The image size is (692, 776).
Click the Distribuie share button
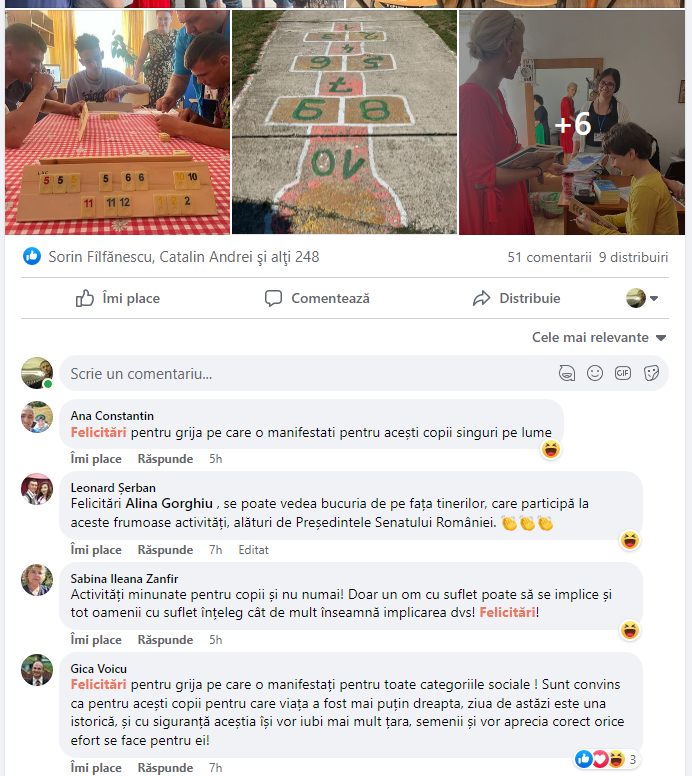pos(516,298)
